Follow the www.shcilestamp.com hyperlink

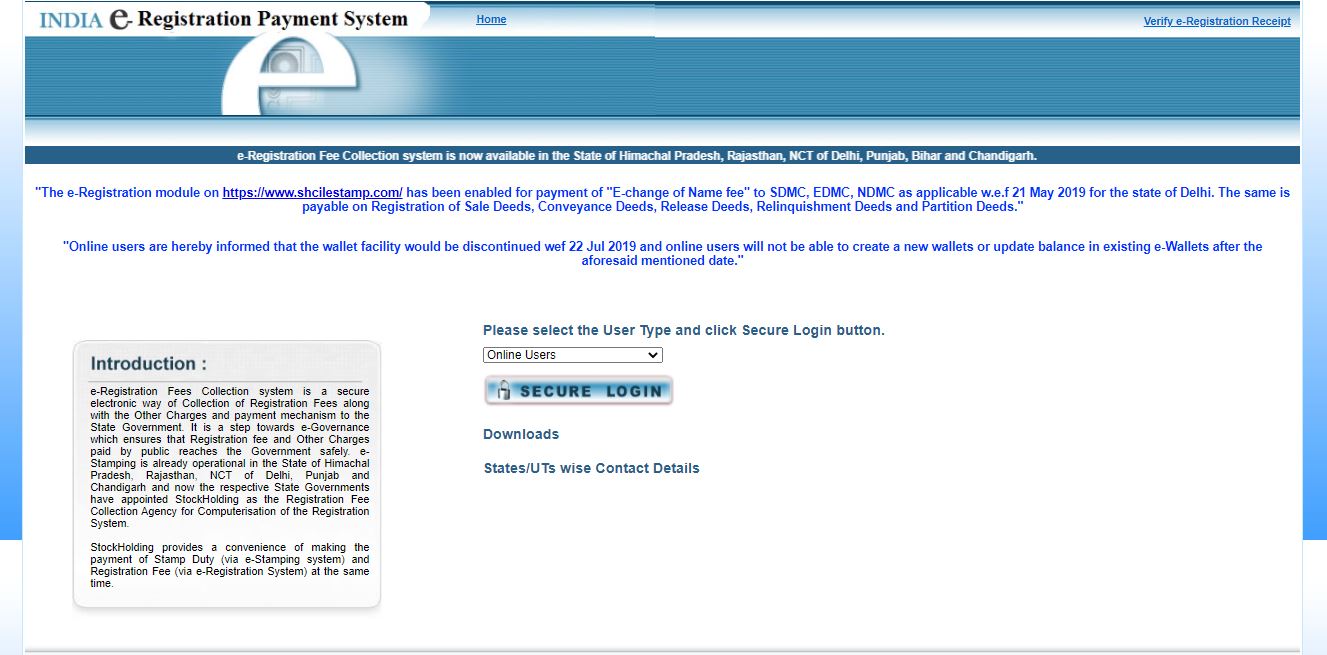pyautogui.click(x=312, y=193)
